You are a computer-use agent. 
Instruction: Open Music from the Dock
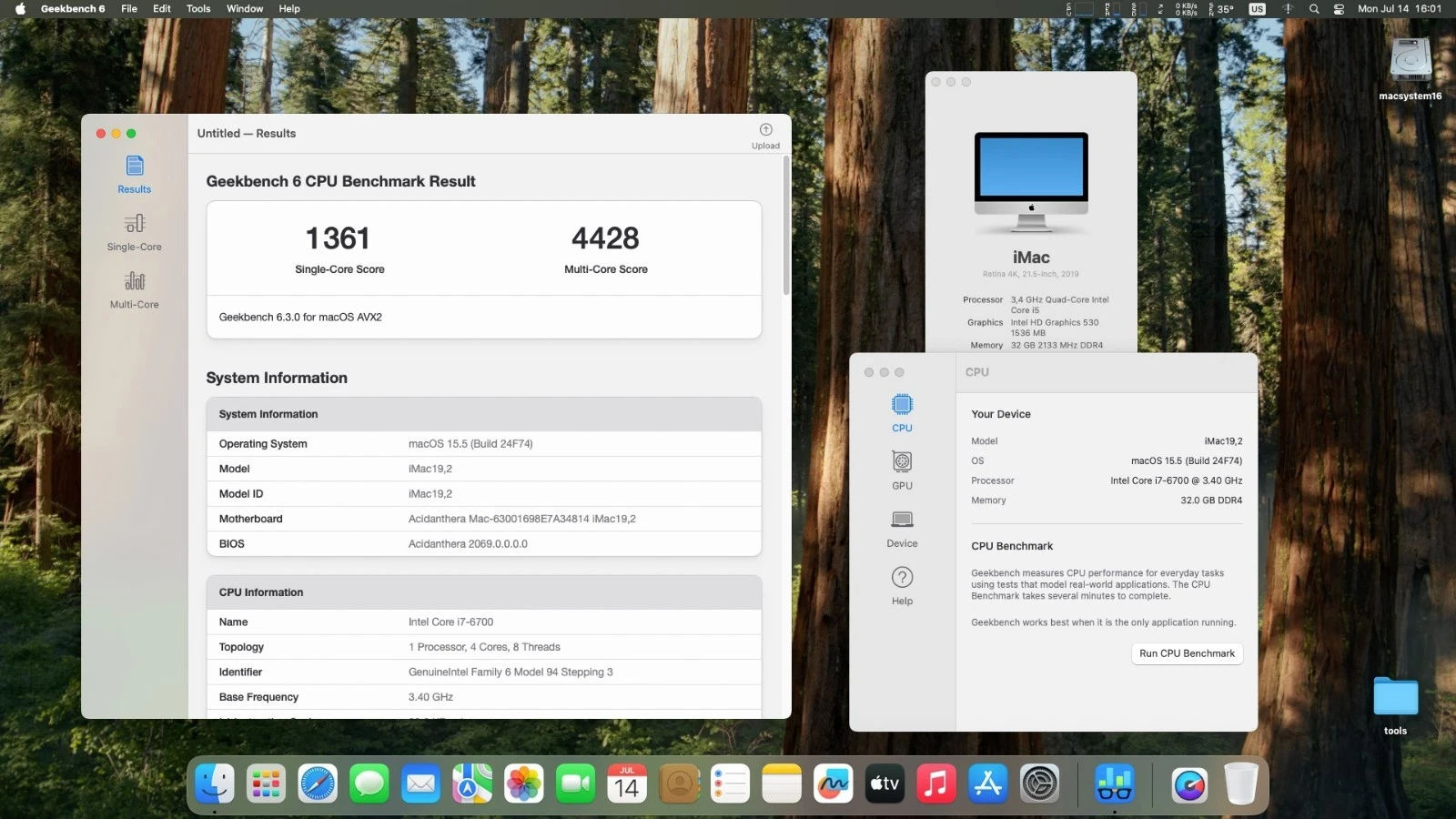936,784
